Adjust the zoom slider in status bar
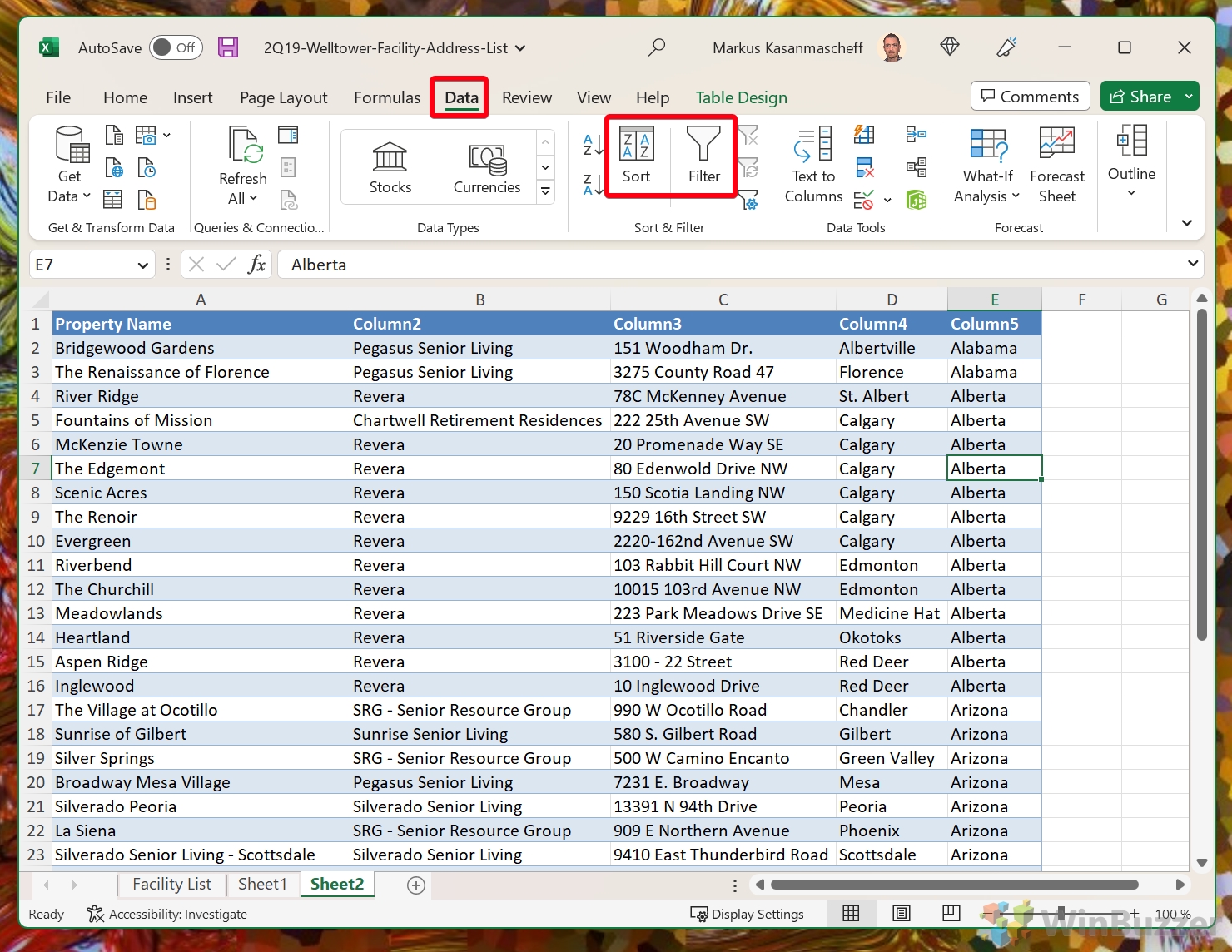This screenshot has height=952, width=1232. point(1061,913)
